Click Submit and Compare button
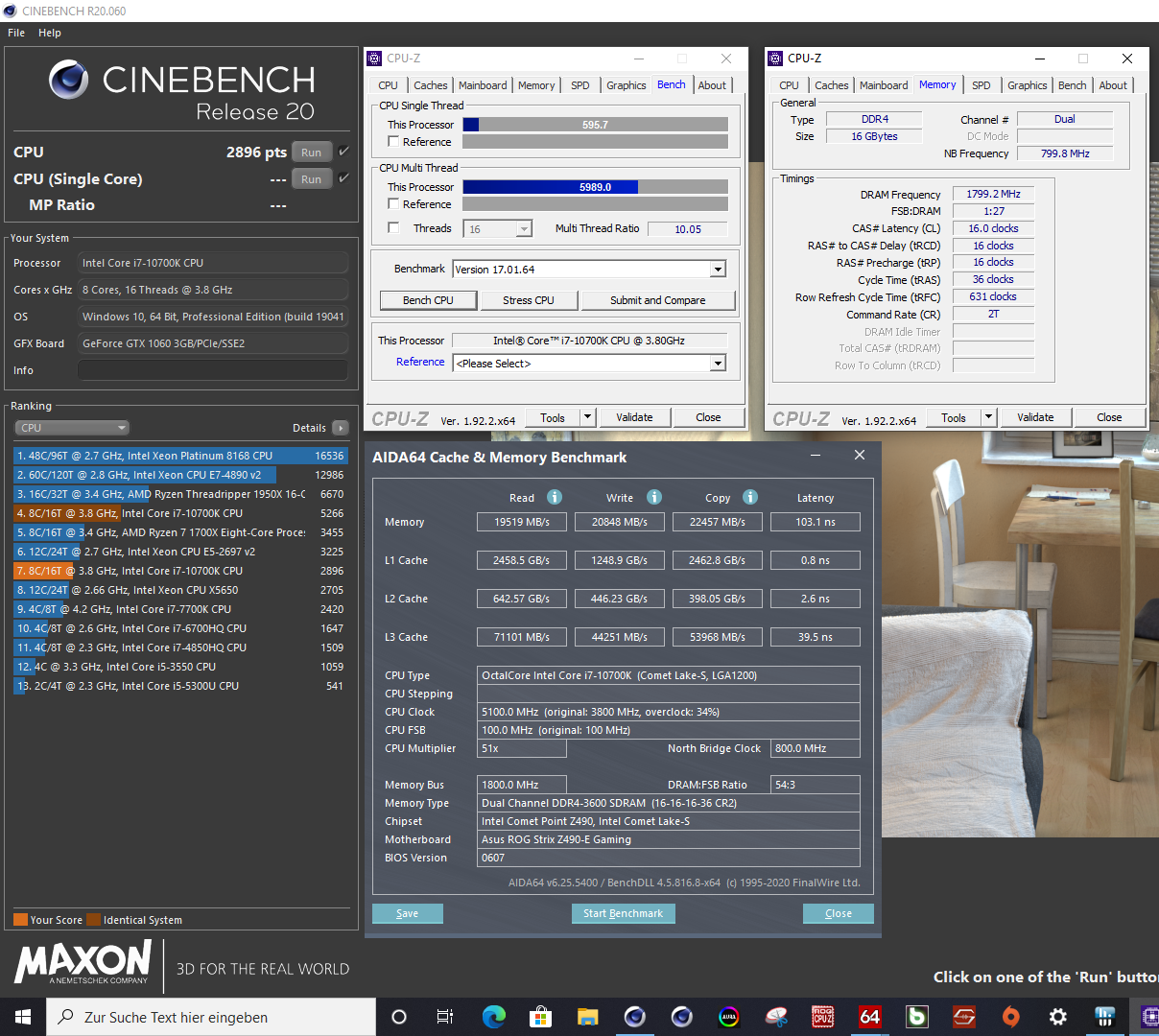This screenshot has width=1159, height=1036. [658, 300]
